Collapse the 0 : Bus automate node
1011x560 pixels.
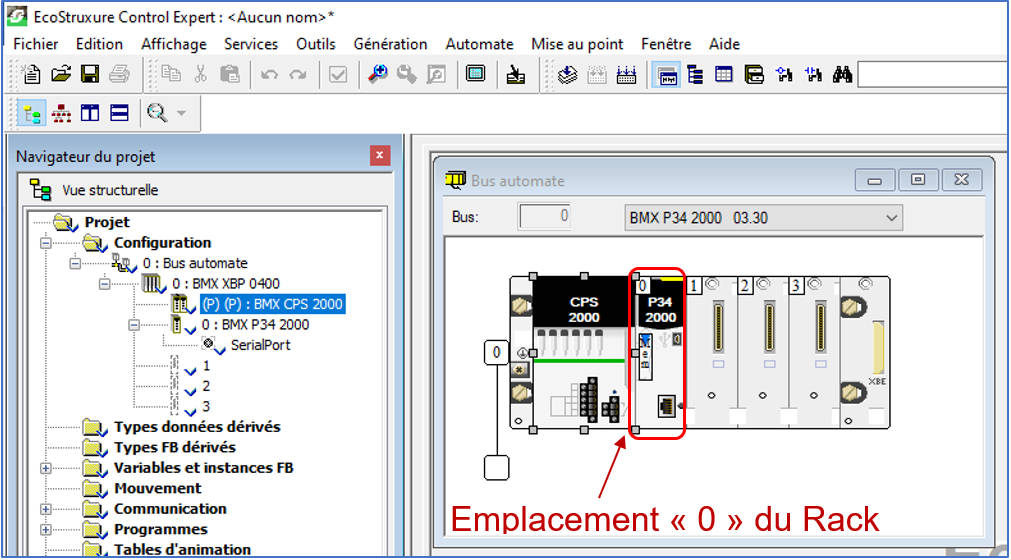pos(75,264)
